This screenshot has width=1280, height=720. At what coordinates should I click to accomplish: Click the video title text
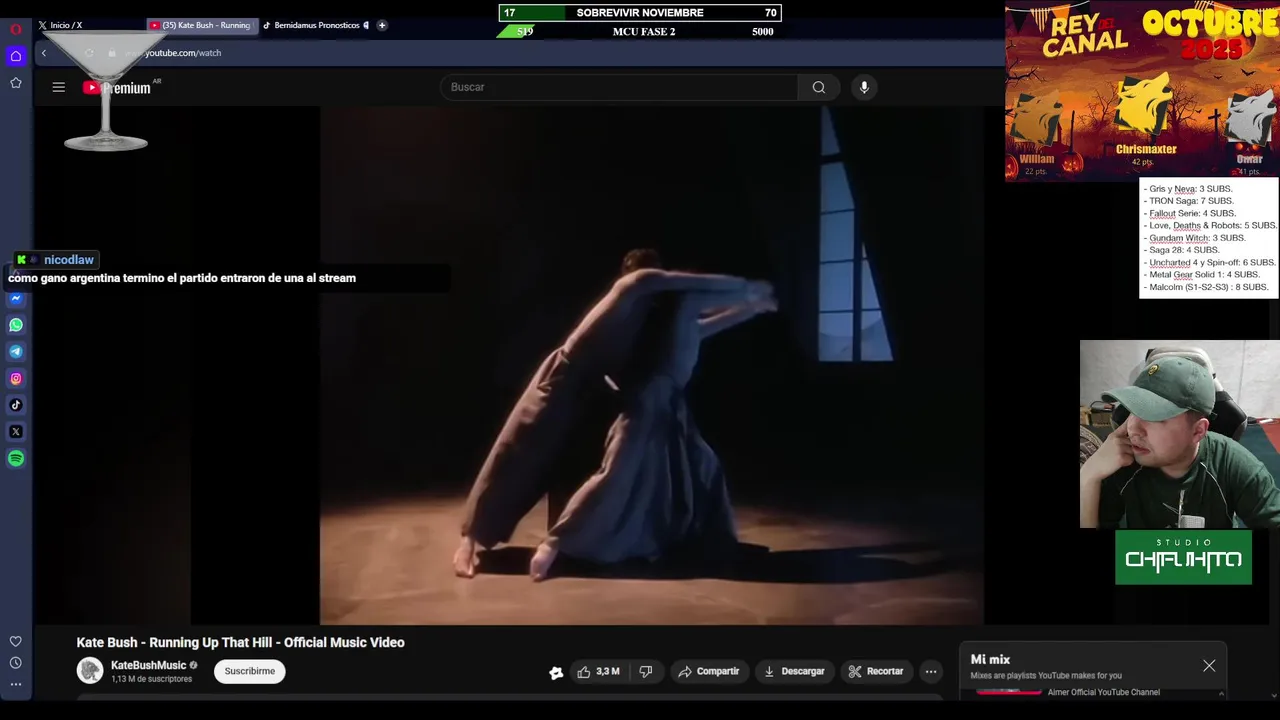(241, 643)
